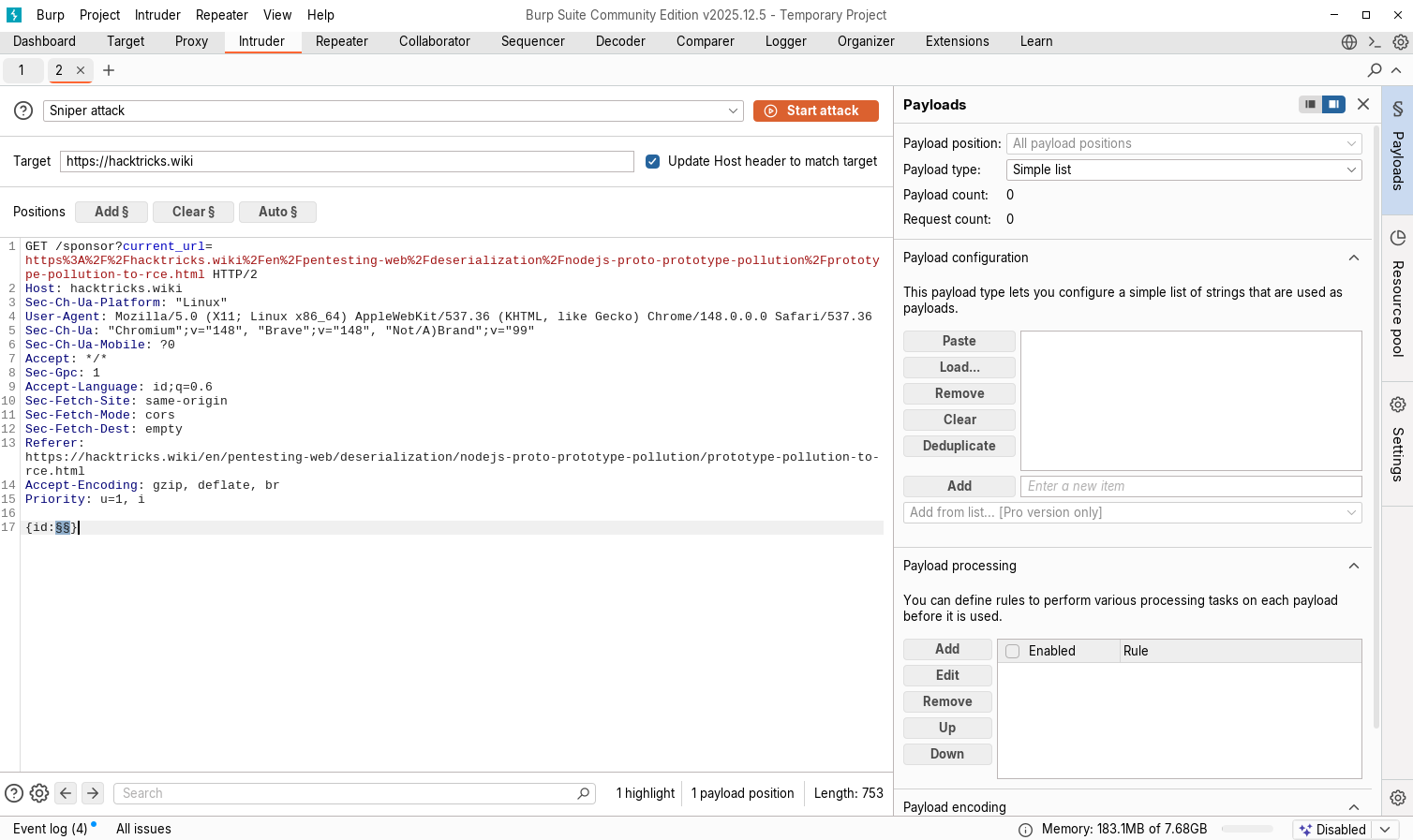
Task: Go to previous search match arrow
Action: tap(66, 793)
